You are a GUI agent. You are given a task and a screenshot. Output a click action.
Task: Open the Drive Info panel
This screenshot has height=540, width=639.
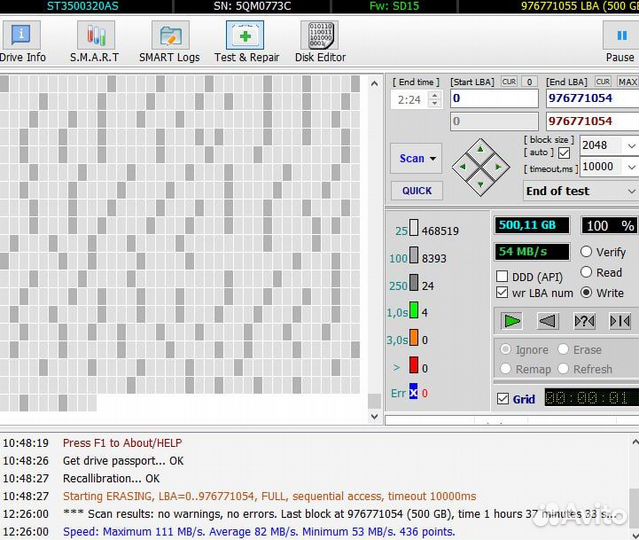(21, 43)
